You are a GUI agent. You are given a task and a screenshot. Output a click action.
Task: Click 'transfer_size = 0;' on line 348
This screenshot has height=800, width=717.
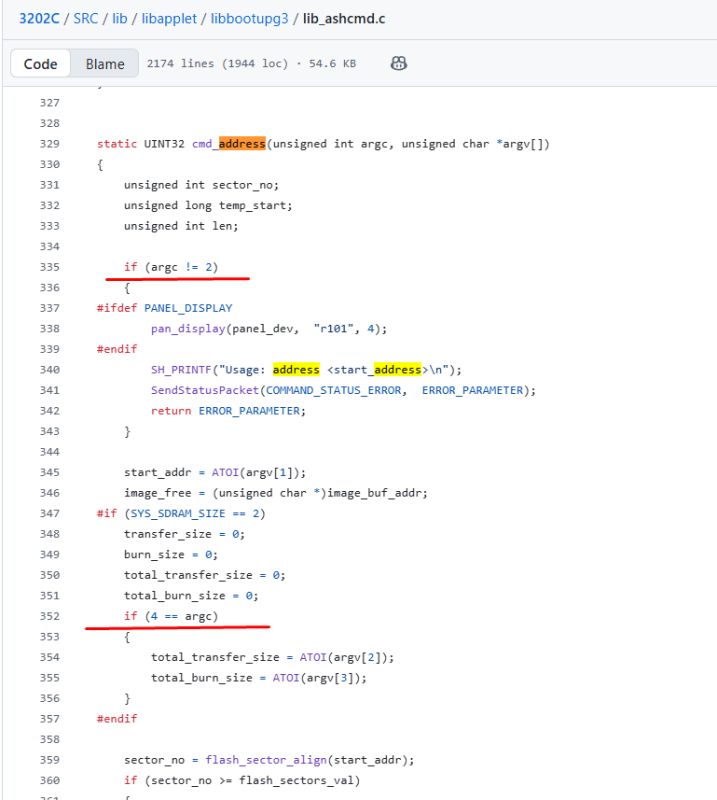(184, 534)
